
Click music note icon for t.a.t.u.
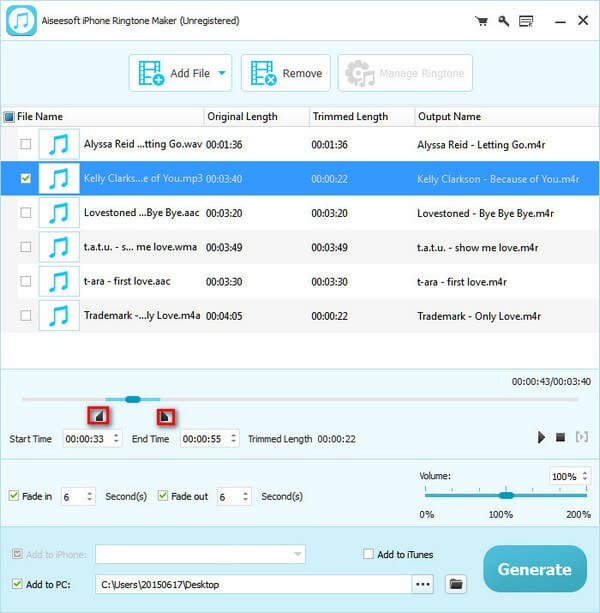pyautogui.click(x=59, y=247)
